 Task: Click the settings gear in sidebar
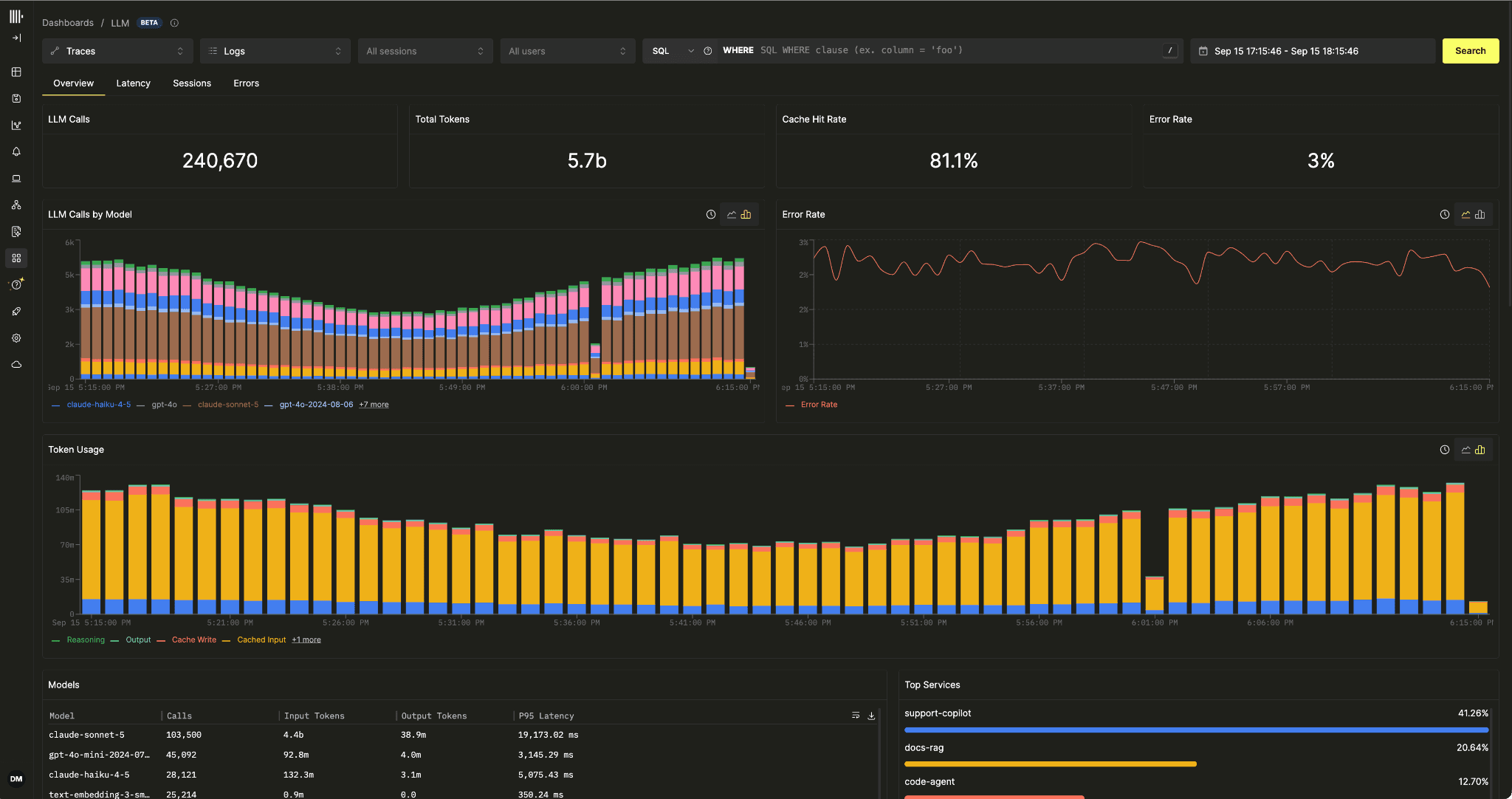[x=16, y=337]
